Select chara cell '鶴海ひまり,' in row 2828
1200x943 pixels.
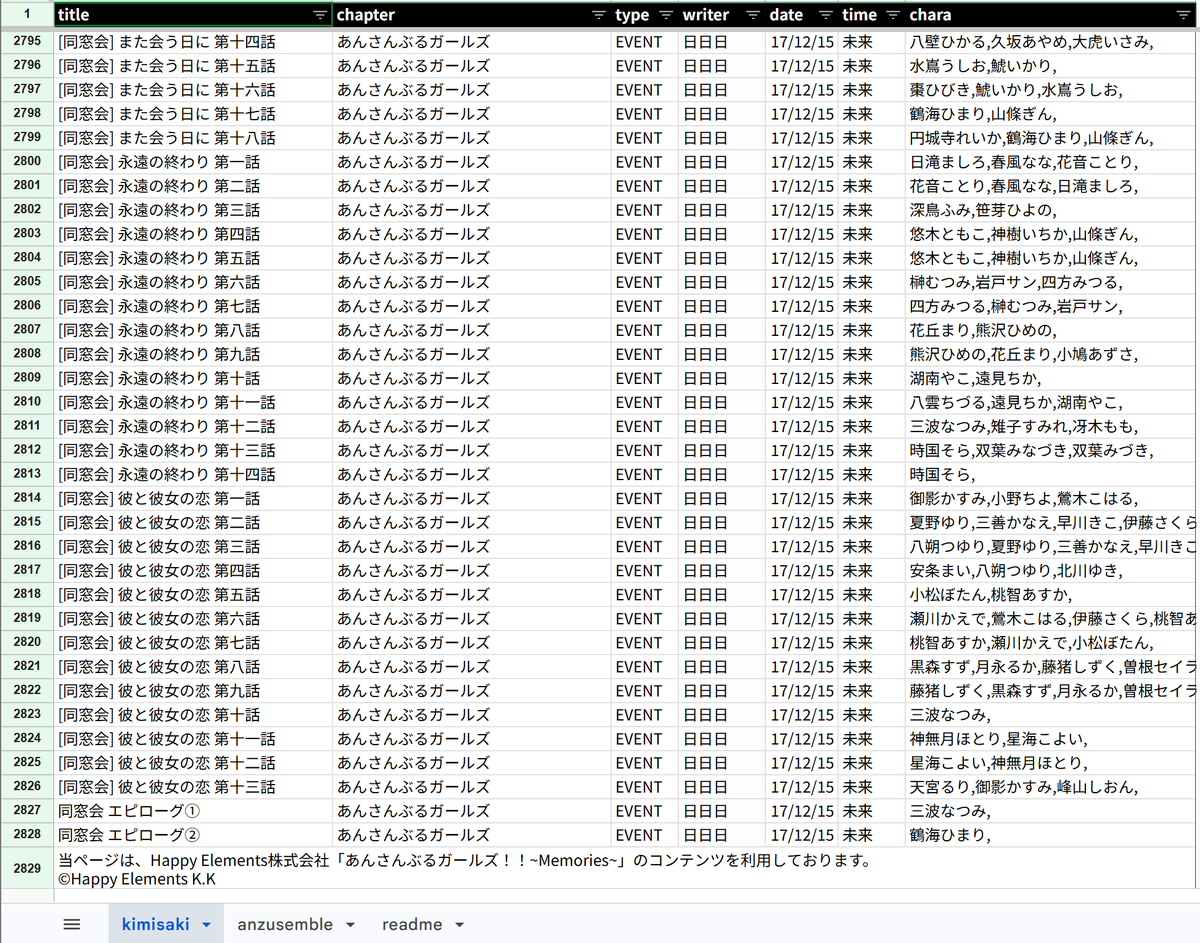click(1052, 835)
